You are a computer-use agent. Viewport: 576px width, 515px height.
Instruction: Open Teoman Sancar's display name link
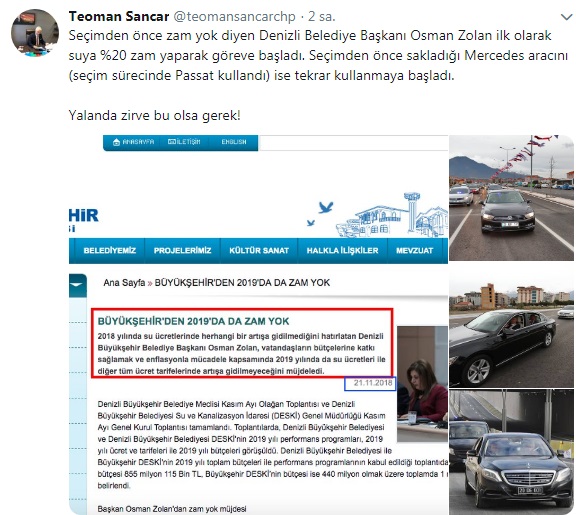119,17
